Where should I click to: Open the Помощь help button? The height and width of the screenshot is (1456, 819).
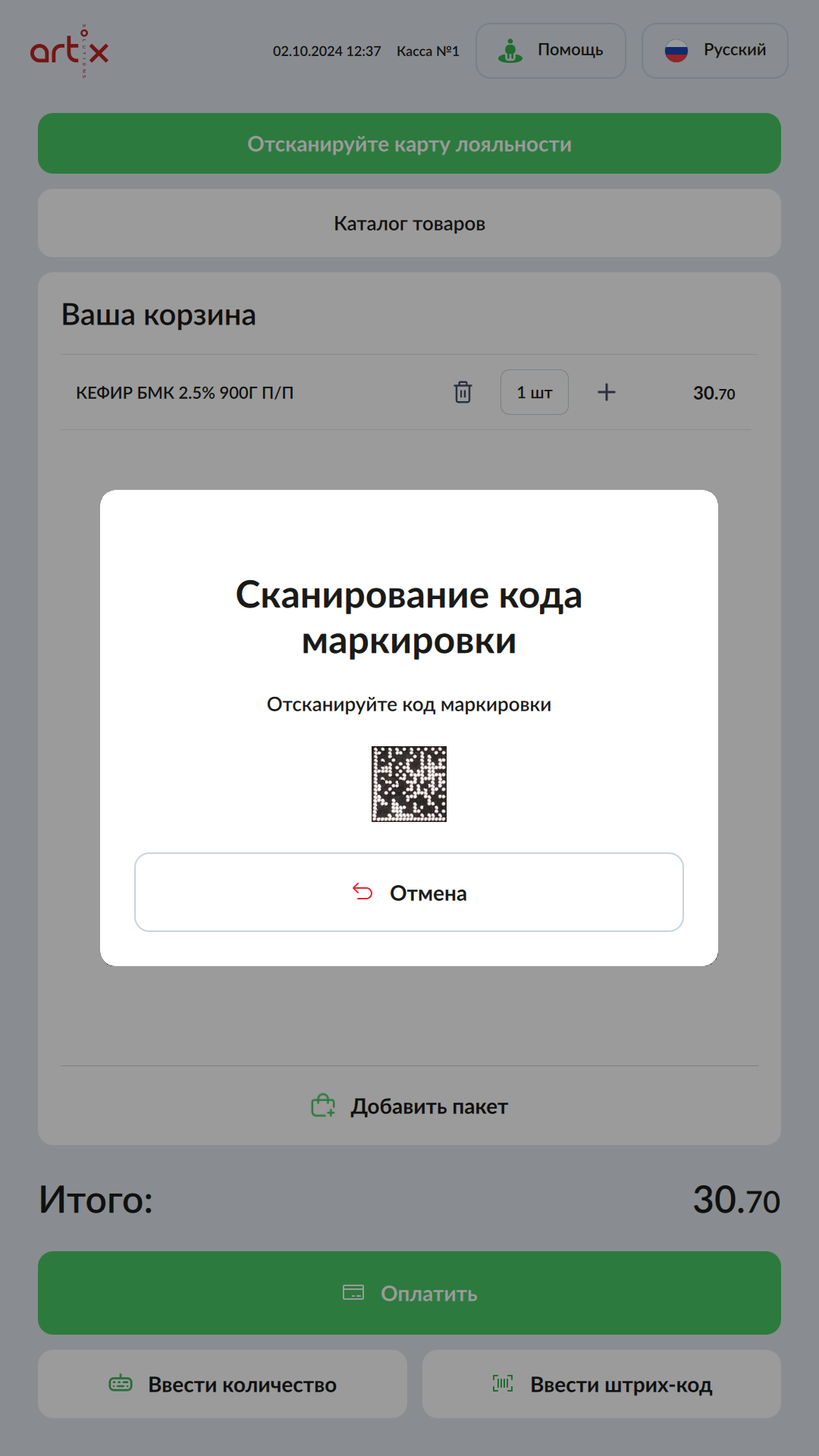551,51
